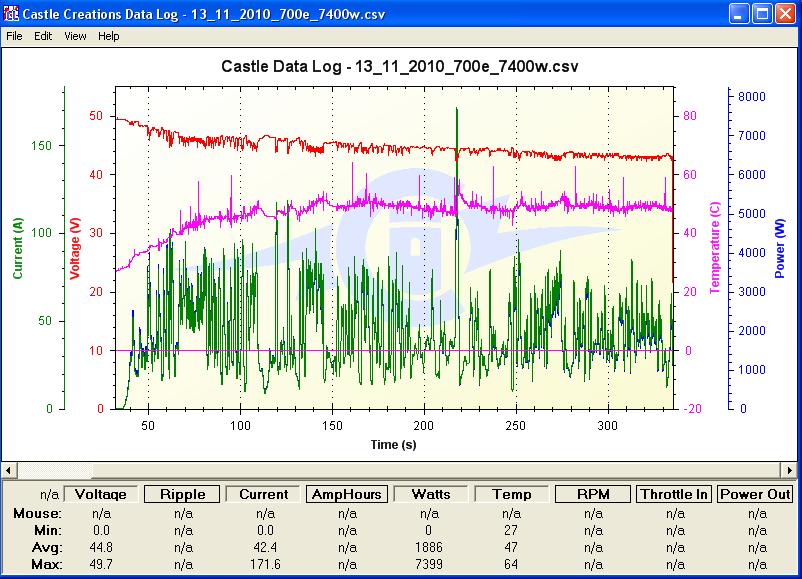Screen dimensions: 802x579
Task: Click the 'Mouse:' row label
Action: coord(37,514)
